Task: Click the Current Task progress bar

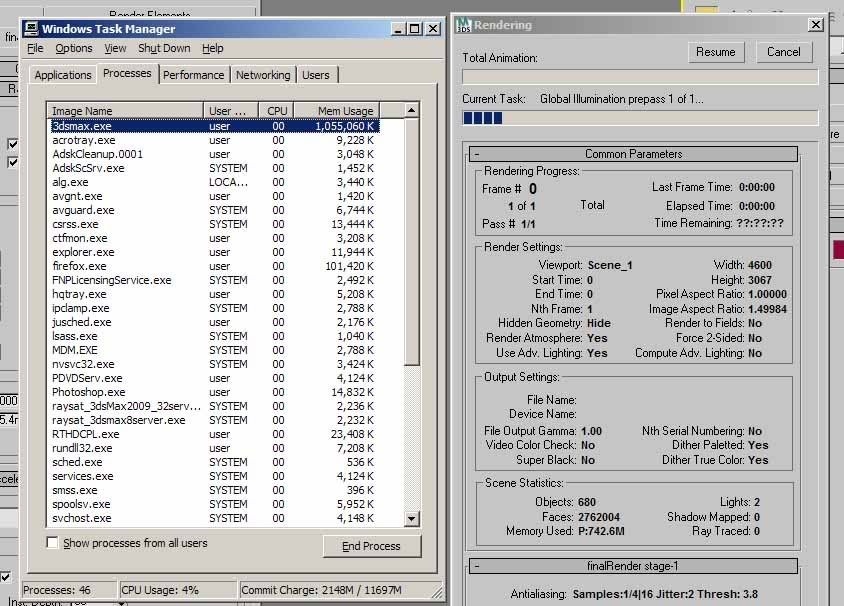Action: [640, 118]
